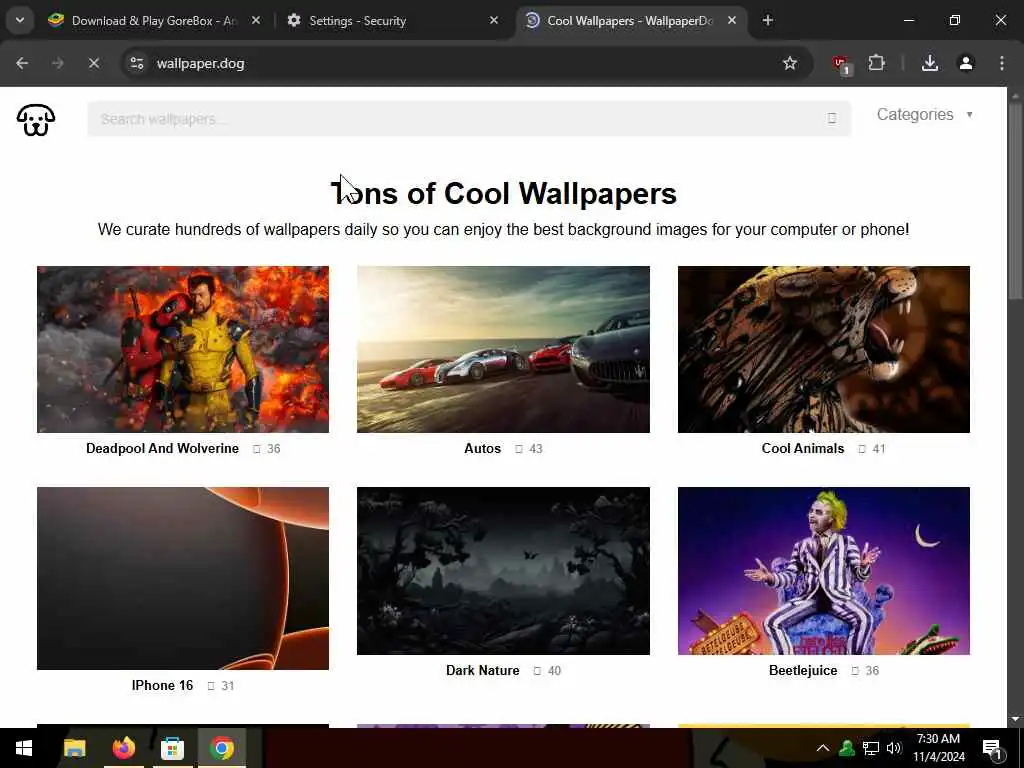Stop page loading with the X button
This screenshot has height=768, width=1024.
click(x=93, y=63)
